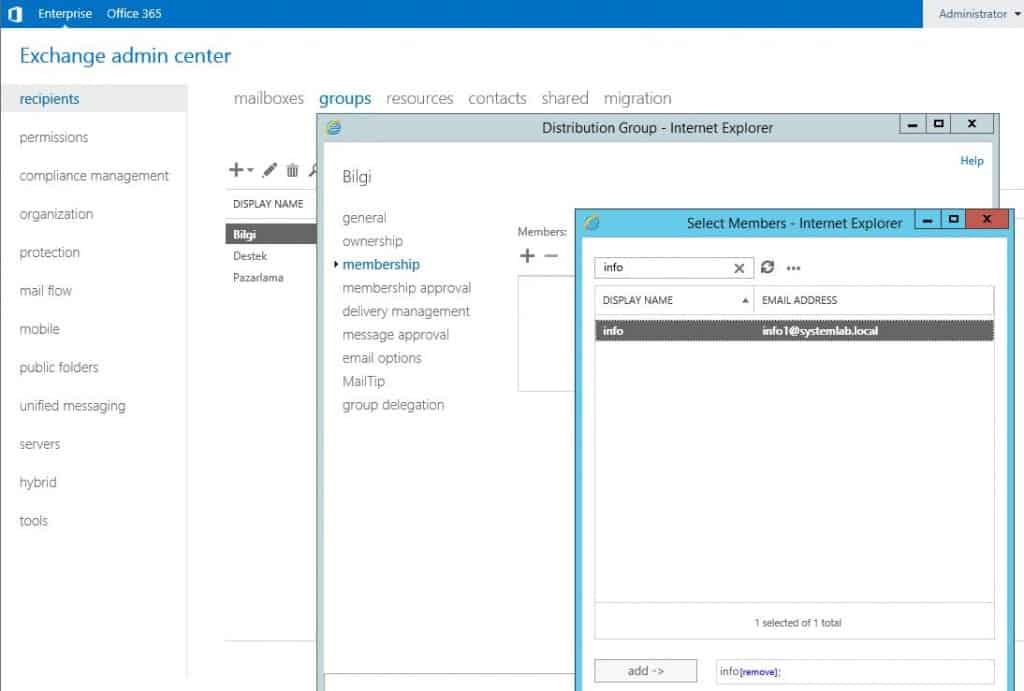This screenshot has width=1024, height=691.
Task: Clear the info search box with X
Action: (739, 268)
